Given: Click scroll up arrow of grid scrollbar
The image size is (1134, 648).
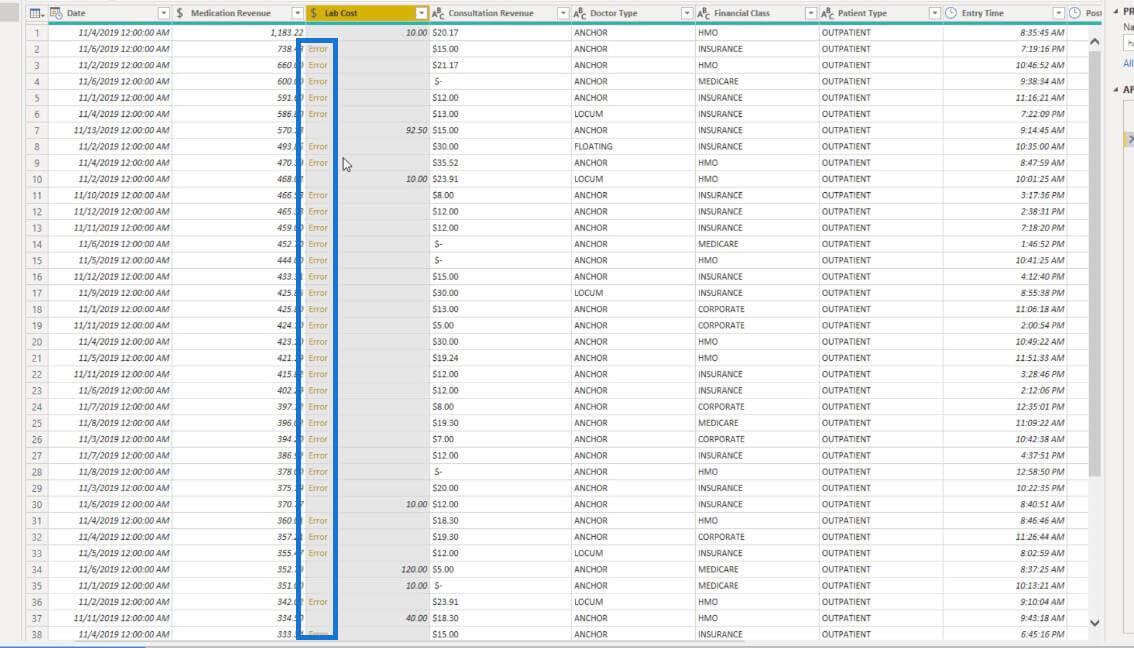Looking at the screenshot, I should [x=1094, y=41].
